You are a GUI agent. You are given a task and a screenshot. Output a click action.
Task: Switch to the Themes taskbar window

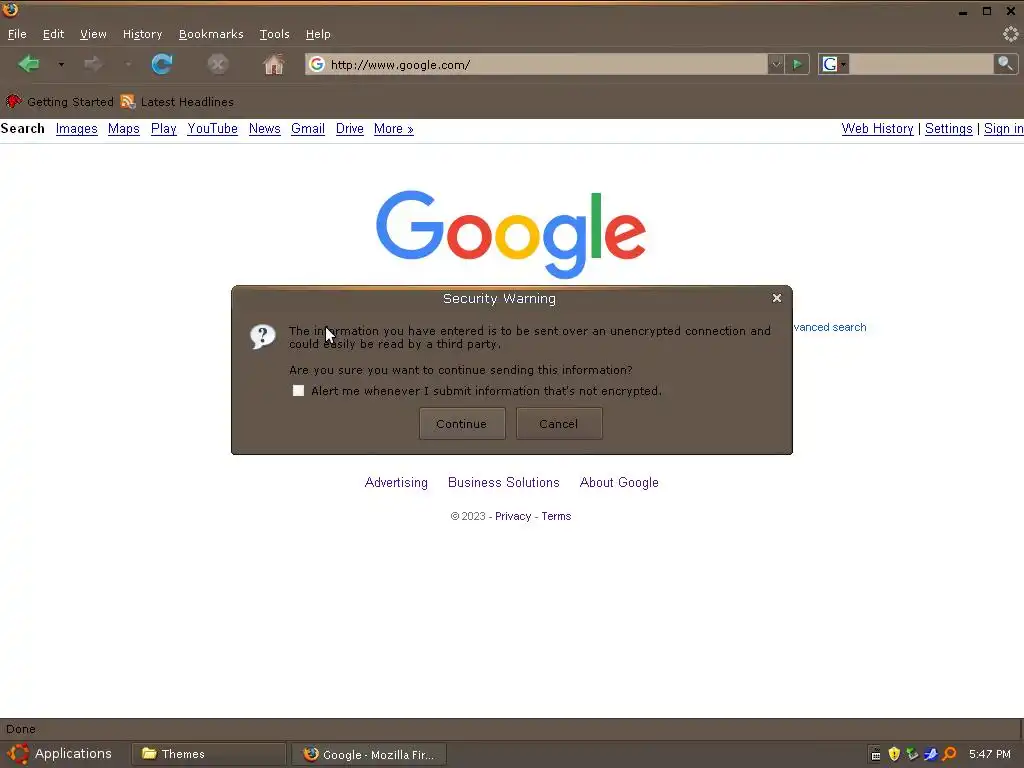click(209, 754)
